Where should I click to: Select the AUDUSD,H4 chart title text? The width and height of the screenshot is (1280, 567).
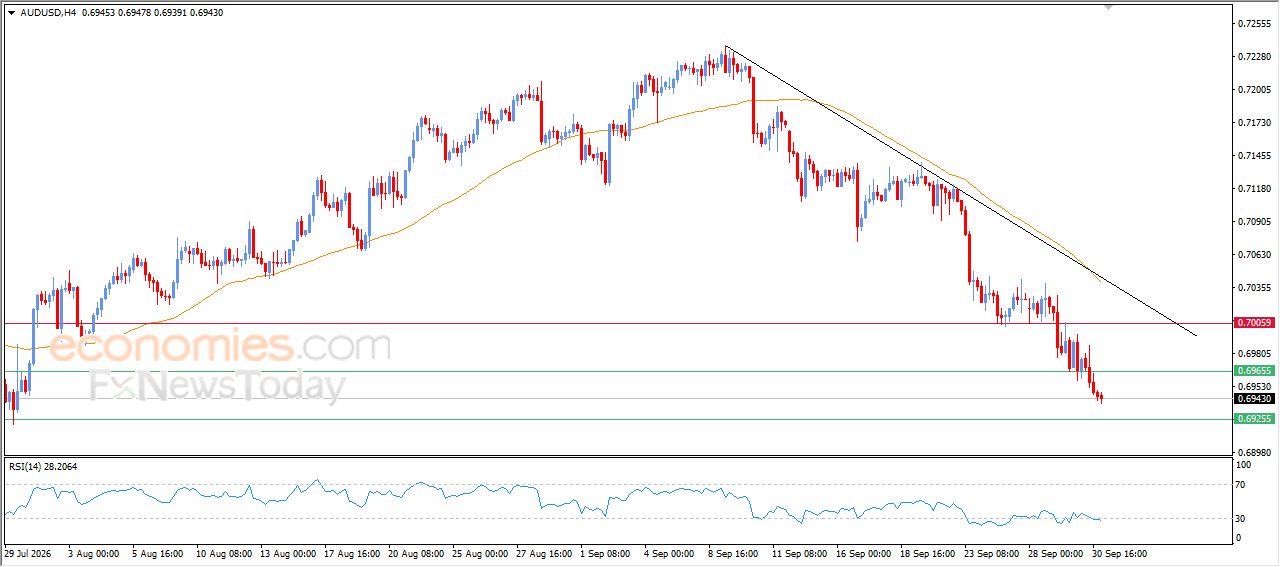[x=48, y=13]
